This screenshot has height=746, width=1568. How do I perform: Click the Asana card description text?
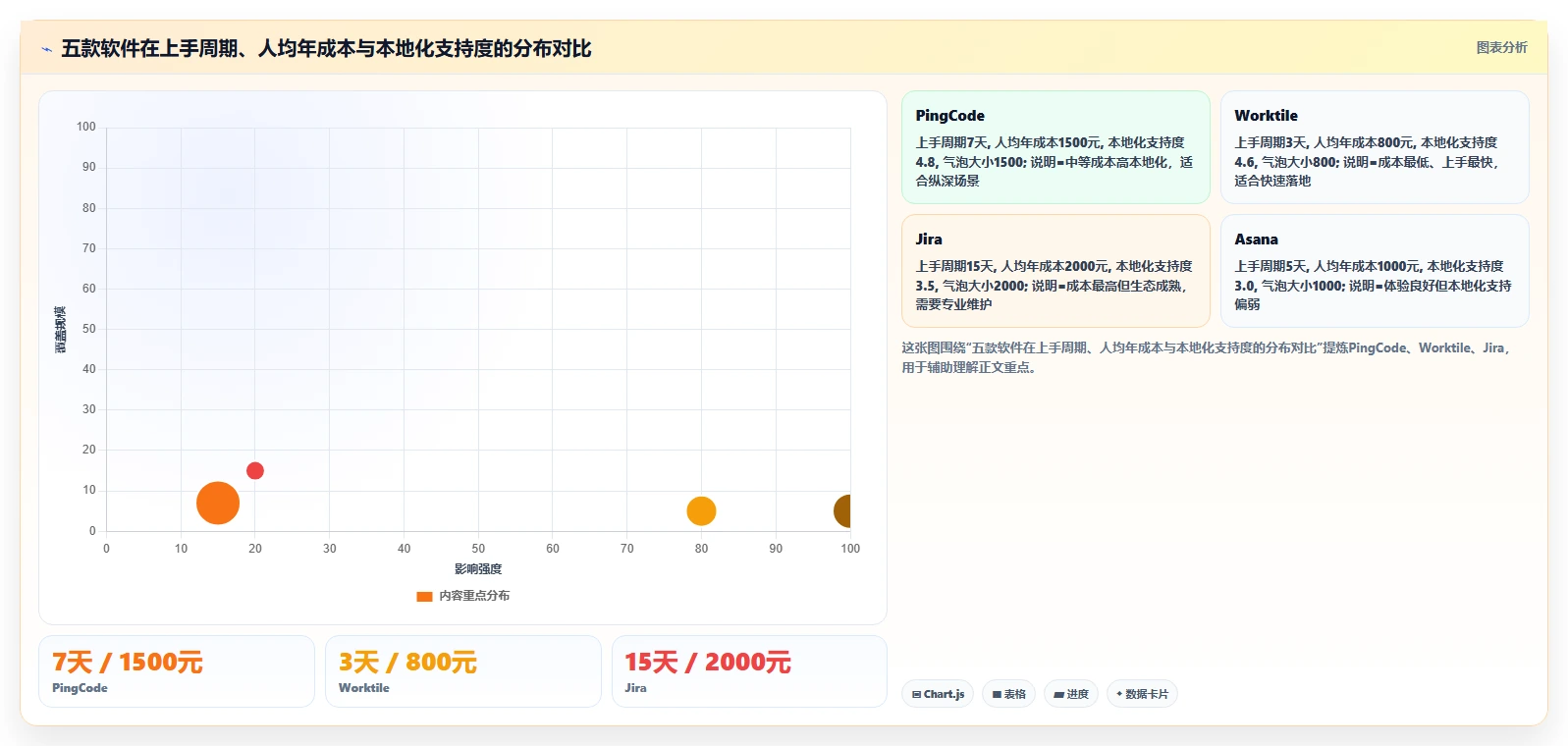click(1374, 286)
